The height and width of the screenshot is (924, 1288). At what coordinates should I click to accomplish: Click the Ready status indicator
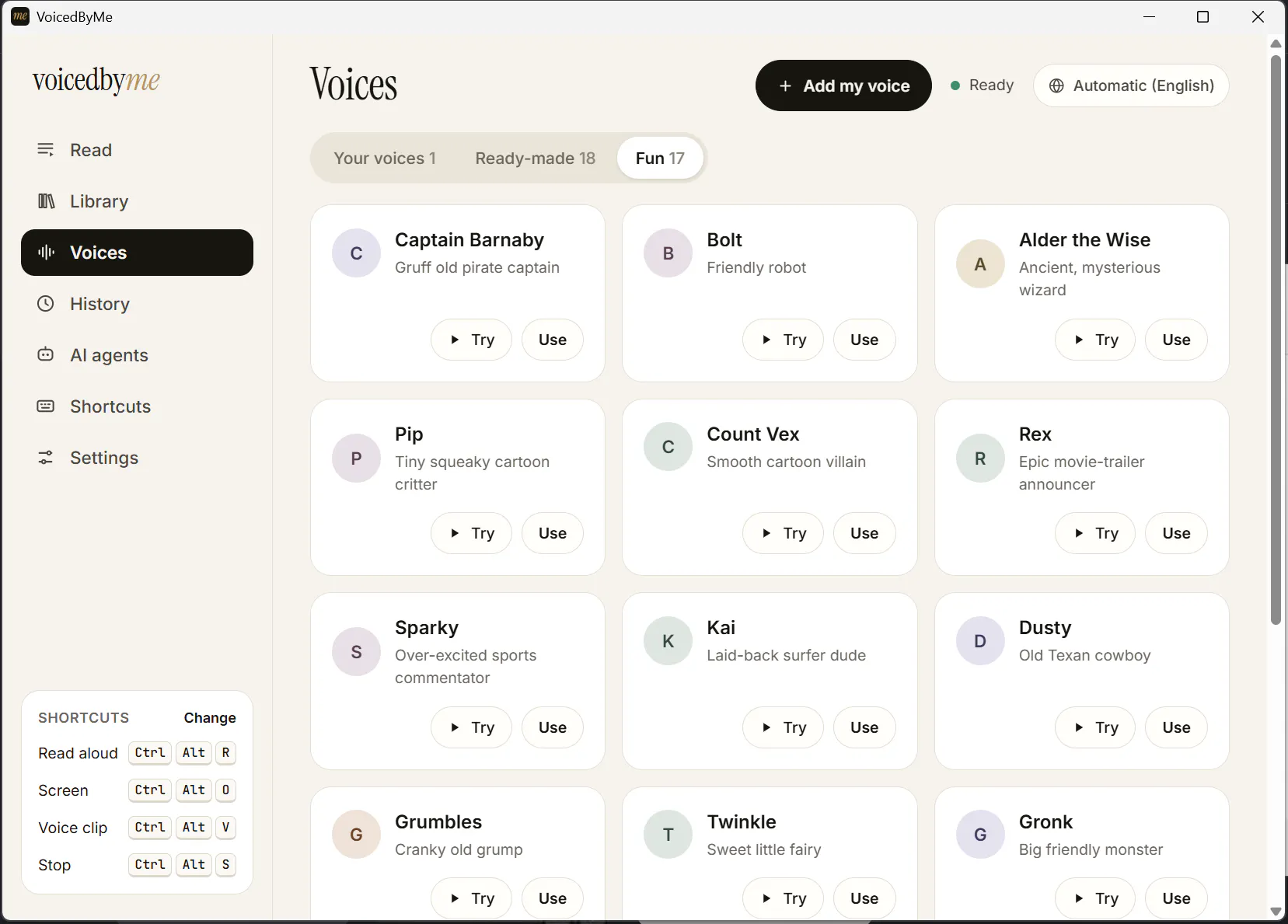[983, 85]
